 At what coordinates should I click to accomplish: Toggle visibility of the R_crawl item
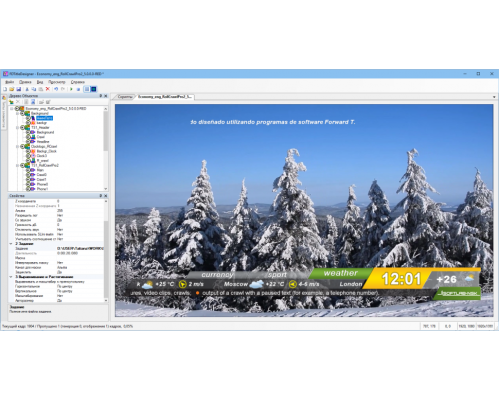pos(28,160)
